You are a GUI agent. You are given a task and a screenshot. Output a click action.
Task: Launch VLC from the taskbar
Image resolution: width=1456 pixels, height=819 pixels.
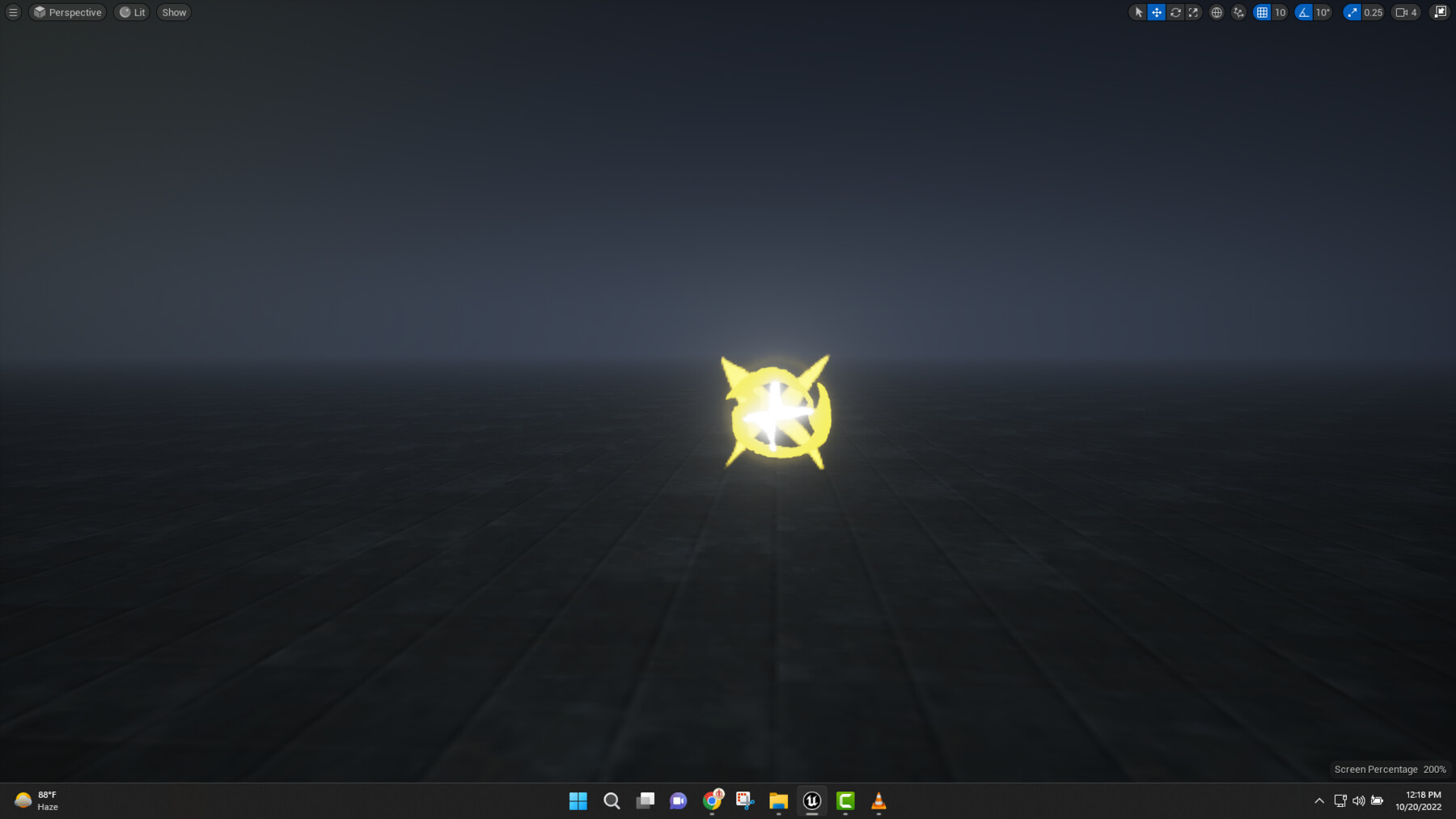pos(878,801)
